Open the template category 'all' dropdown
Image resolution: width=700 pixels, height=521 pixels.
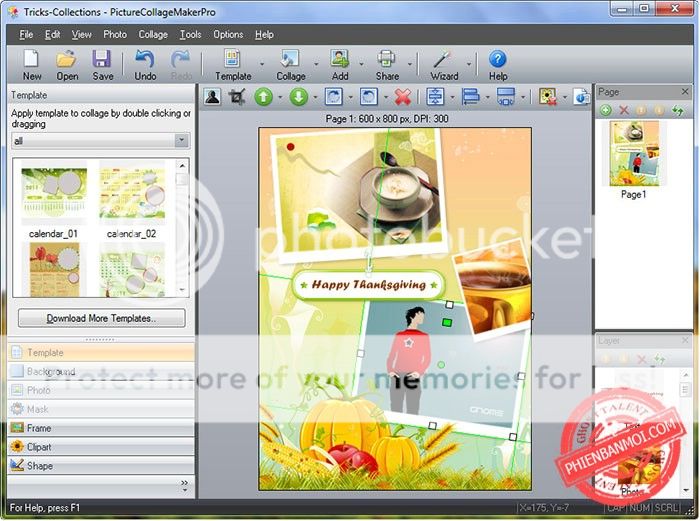coord(181,140)
